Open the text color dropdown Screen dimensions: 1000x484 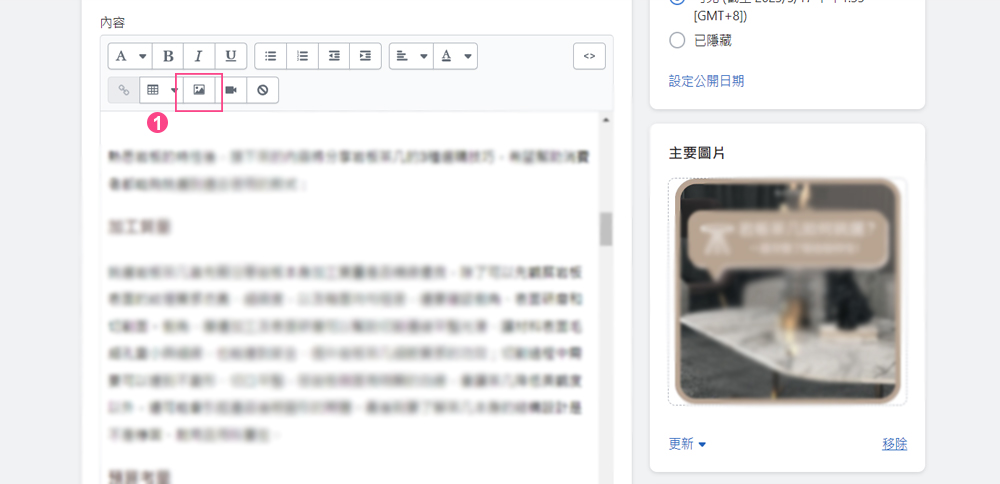(455, 56)
